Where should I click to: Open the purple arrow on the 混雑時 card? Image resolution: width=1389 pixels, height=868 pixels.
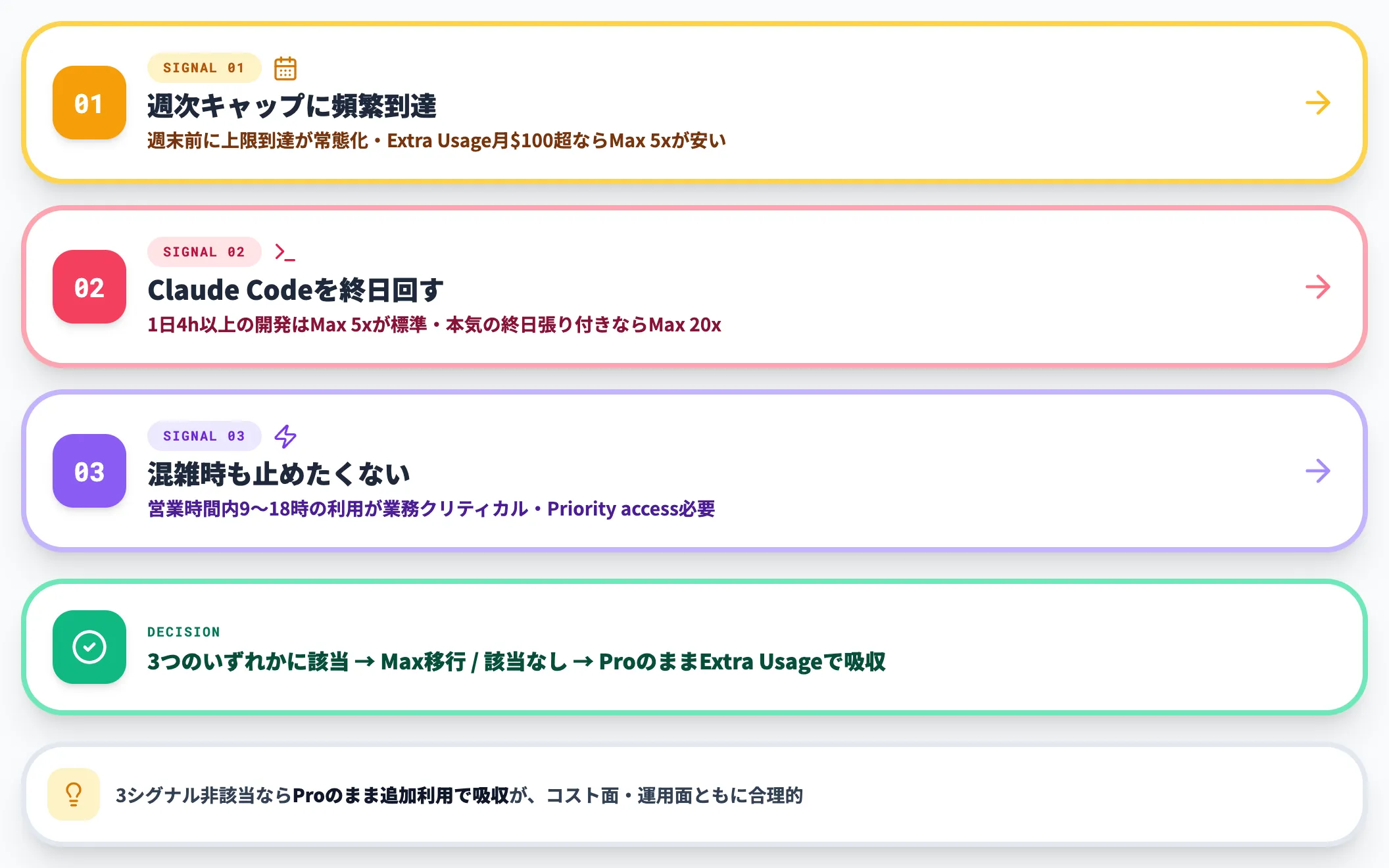tap(1318, 471)
